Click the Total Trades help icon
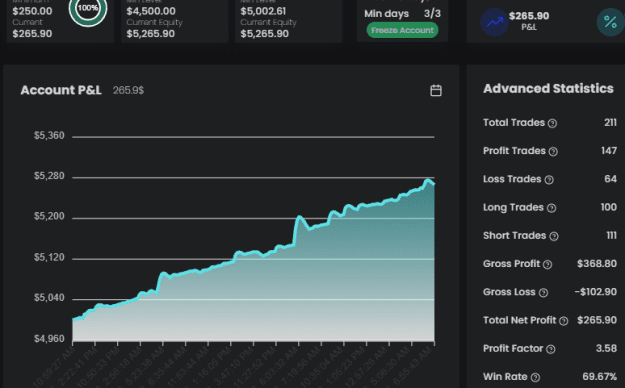This screenshot has width=625, height=388. point(552,124)
